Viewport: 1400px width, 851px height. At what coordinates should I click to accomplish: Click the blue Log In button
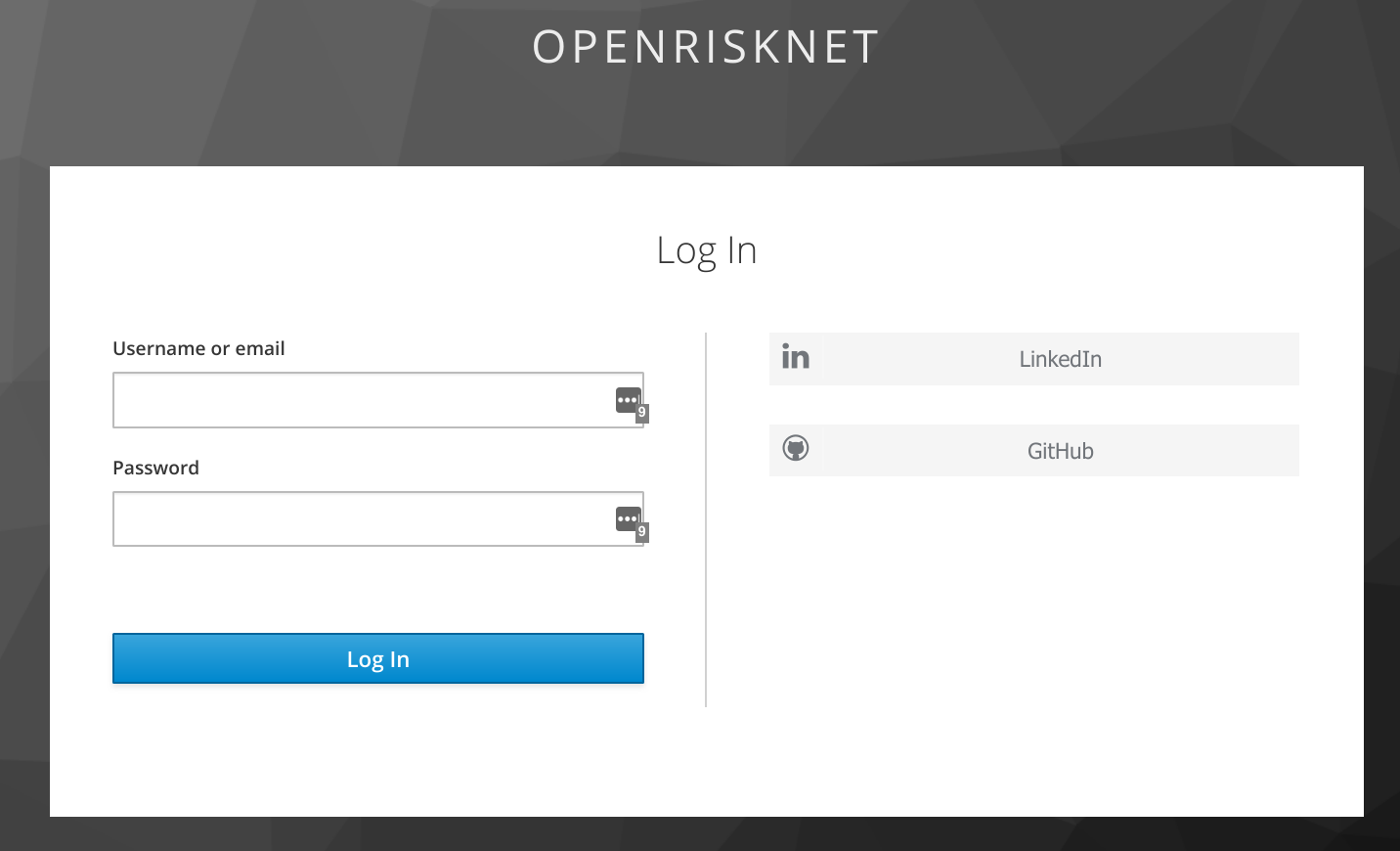[x=377, y=658]
